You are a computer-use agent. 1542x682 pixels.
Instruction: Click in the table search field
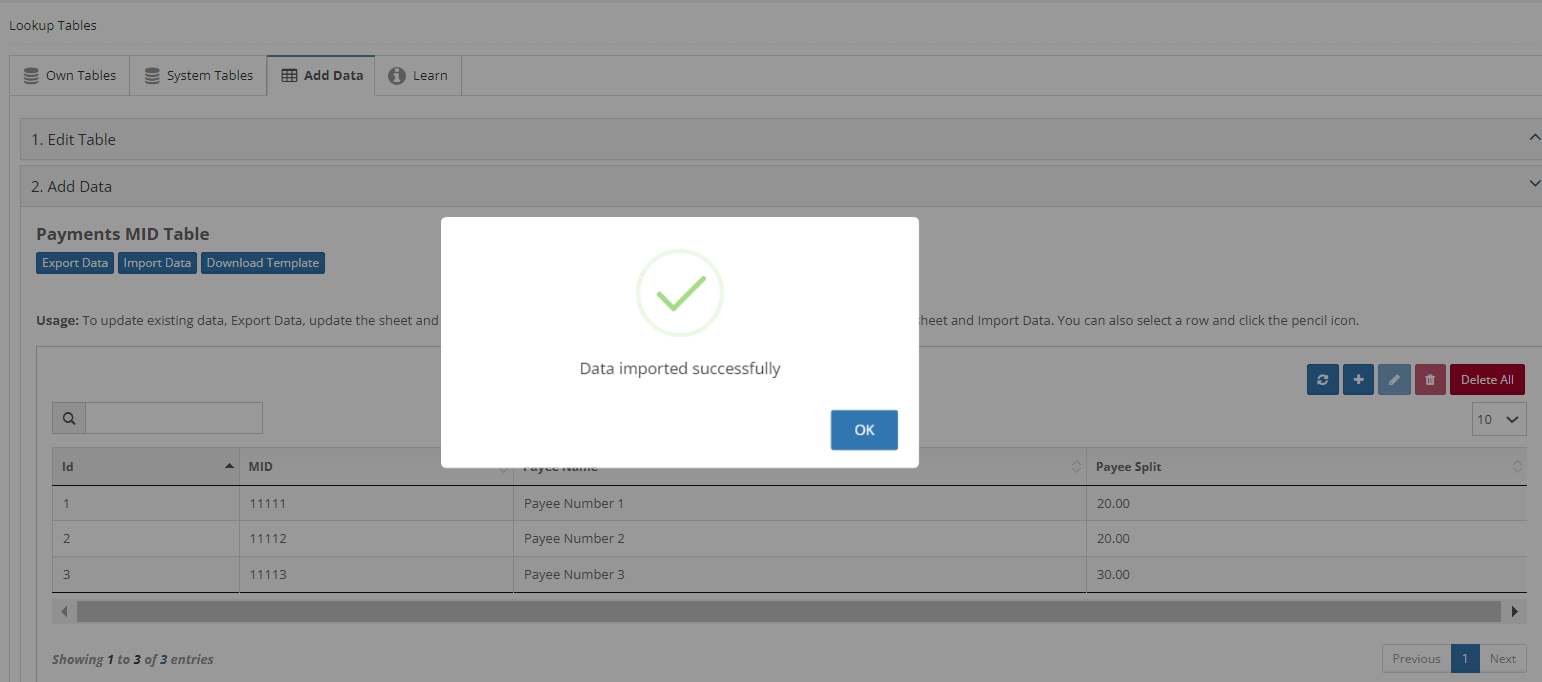pos(174,419)
